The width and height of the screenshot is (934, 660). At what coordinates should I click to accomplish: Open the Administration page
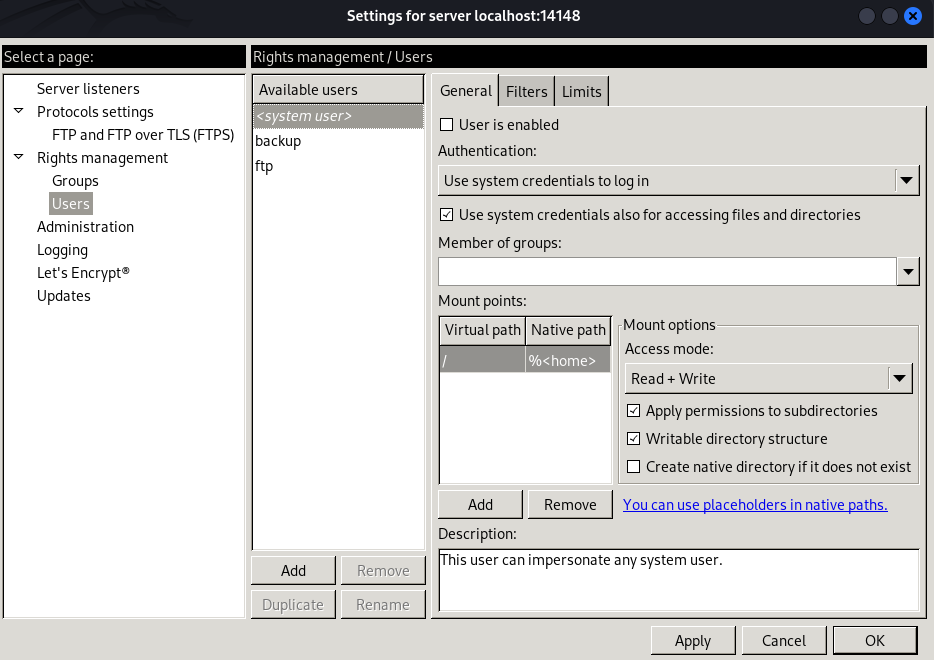(85, 227)
